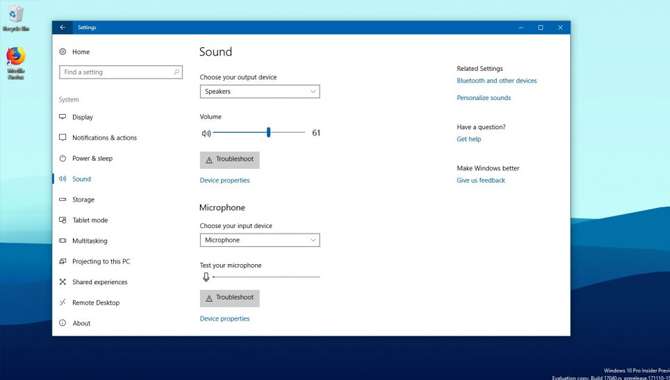670x380 pixels.
Task: Click the Get help link
Action: point(469,139)
